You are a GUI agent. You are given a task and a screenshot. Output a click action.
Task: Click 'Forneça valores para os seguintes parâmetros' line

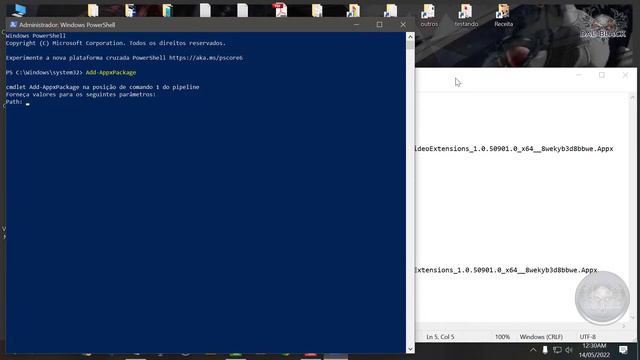81,95
